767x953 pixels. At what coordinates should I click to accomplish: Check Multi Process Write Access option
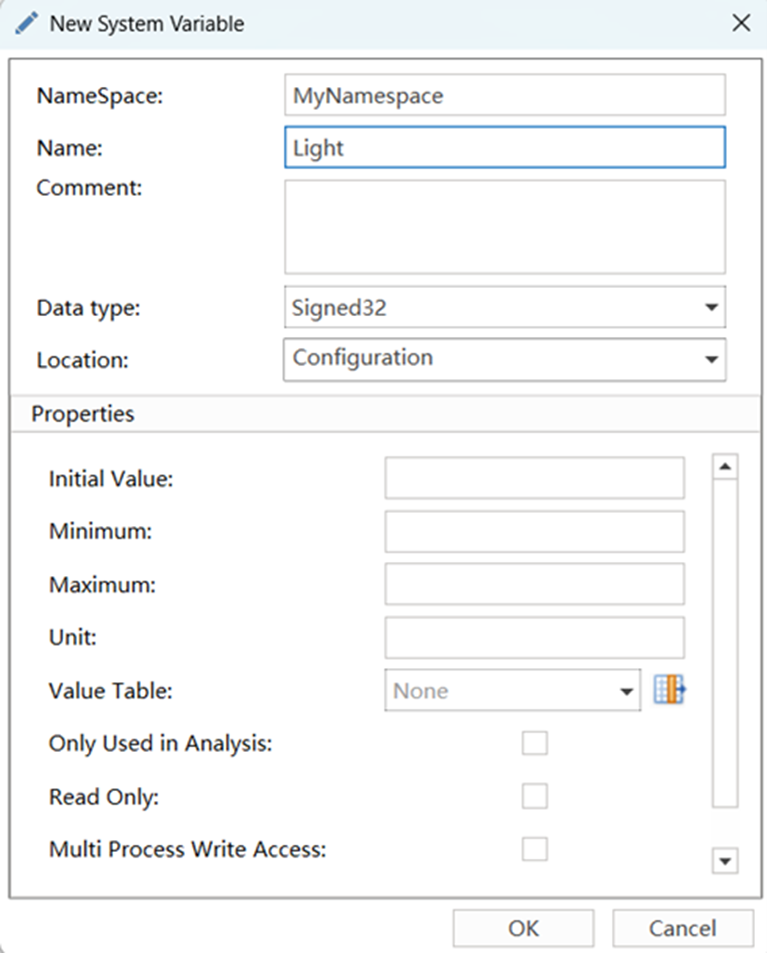coord(535,849)
